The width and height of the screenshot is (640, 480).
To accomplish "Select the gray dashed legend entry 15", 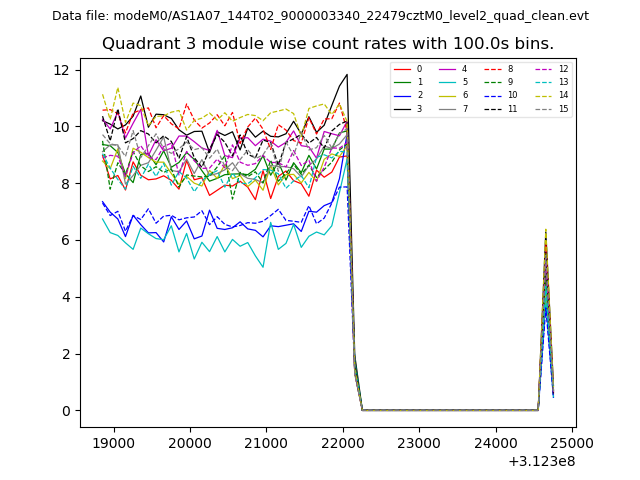I will 548,108.
